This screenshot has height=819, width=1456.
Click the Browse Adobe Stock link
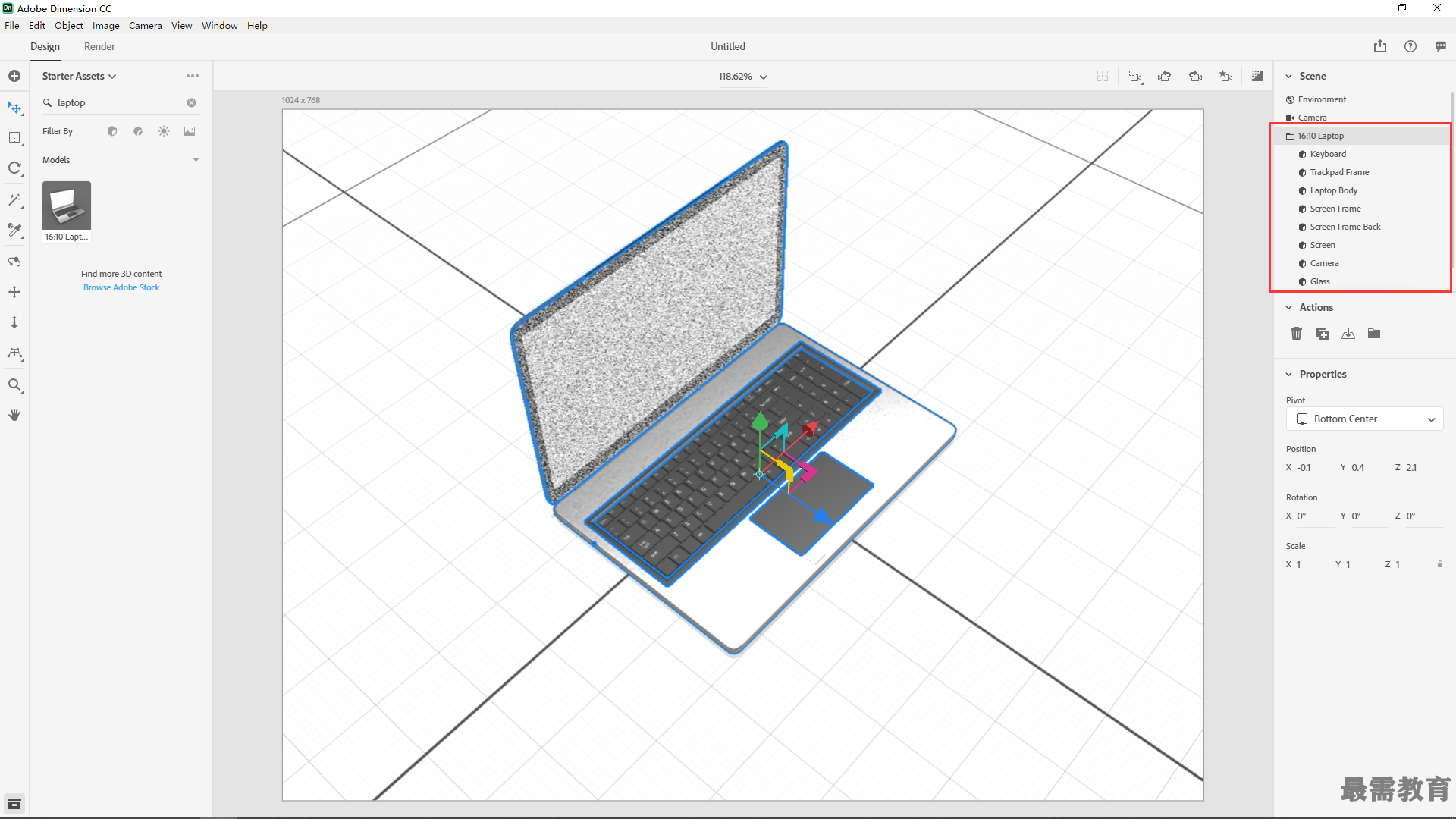point(121,287)
